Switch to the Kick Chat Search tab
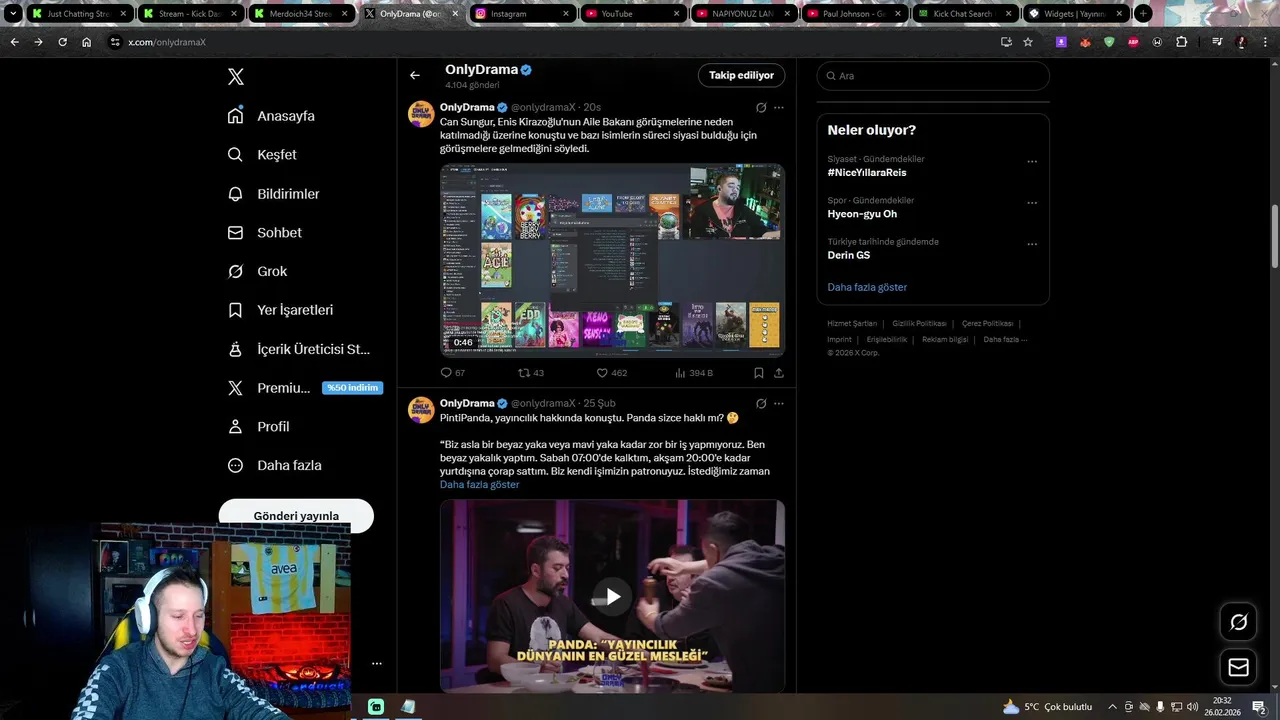 964,14
